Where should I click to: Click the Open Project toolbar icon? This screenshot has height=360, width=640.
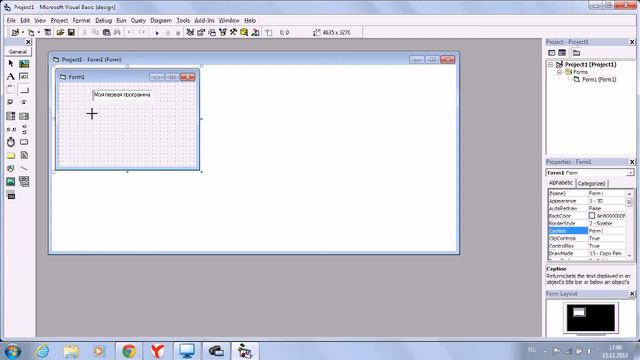pyautogui.click(x=60, y=32)
